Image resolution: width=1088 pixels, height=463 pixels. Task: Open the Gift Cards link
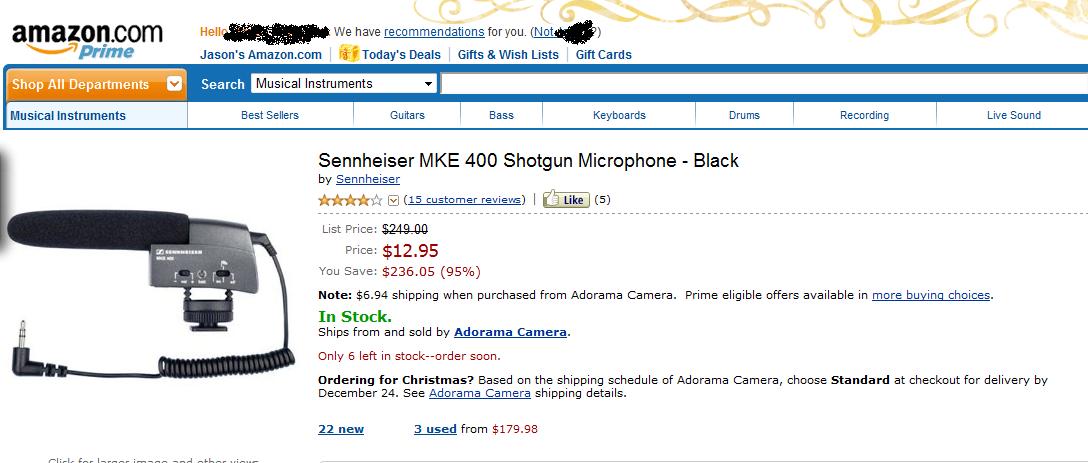tap(604, 55)
